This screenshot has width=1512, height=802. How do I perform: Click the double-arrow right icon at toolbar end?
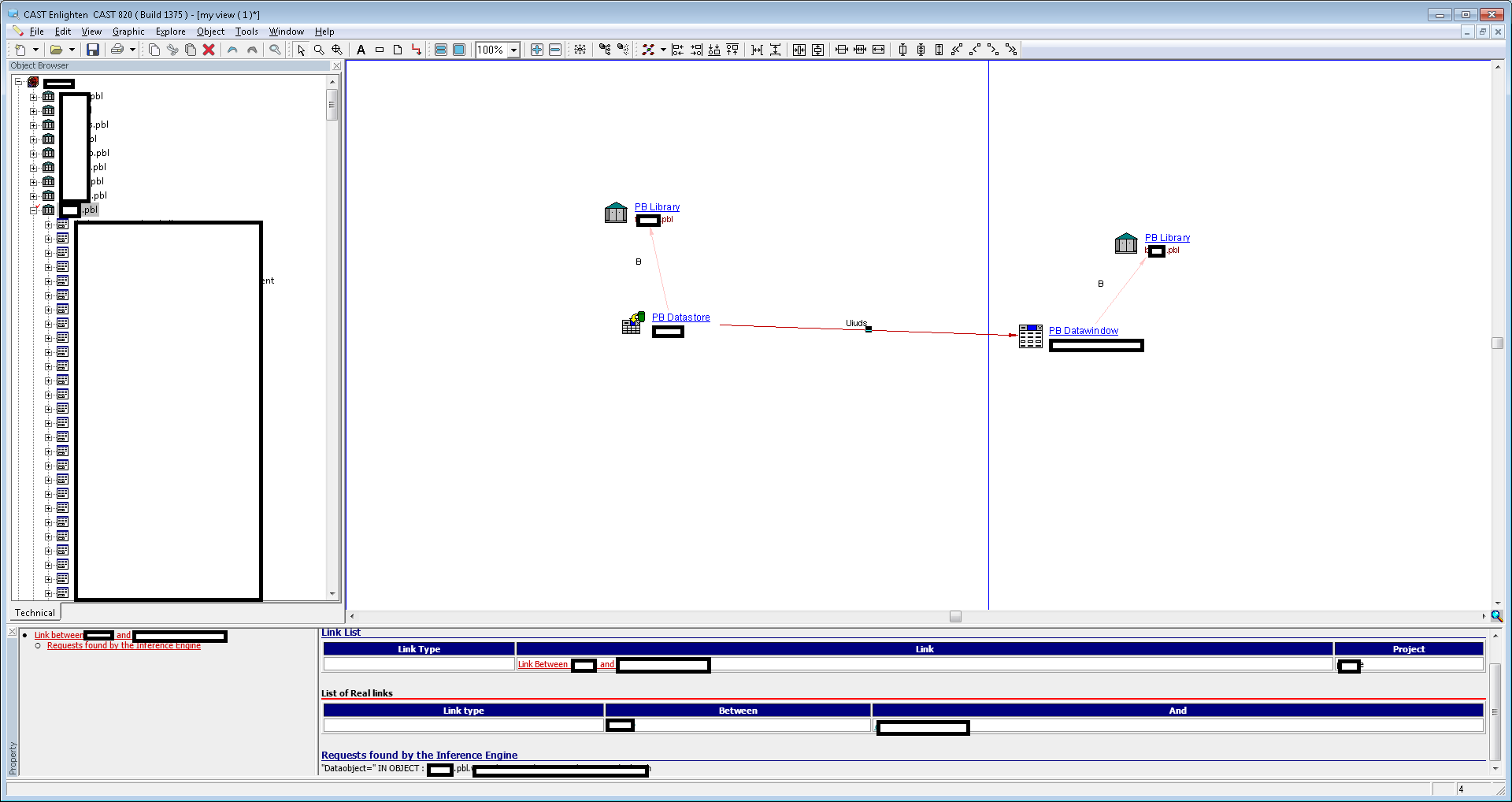pyautogui.click(x=1012, y=50)
